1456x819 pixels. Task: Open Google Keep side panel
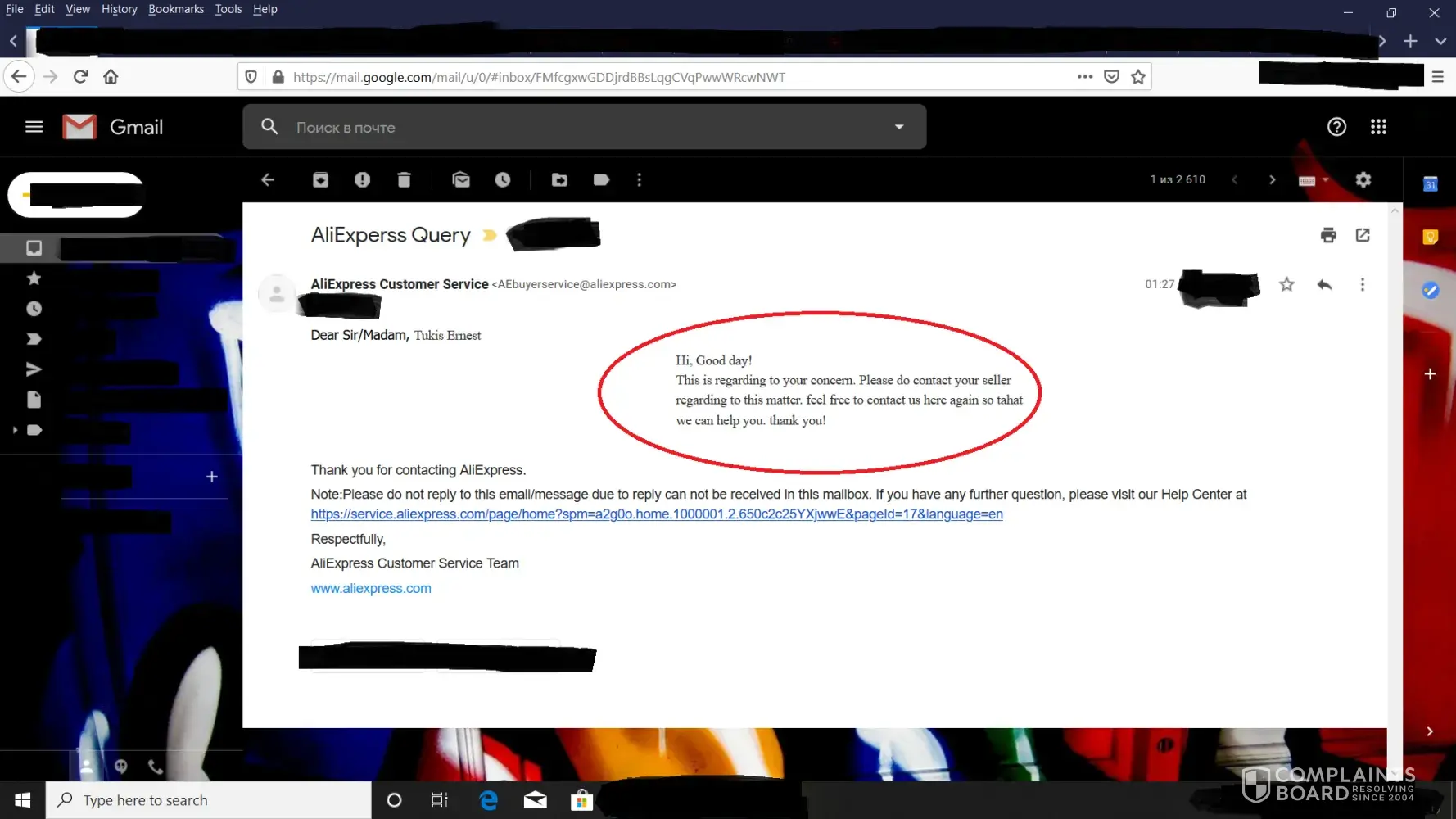[1430, 237]
